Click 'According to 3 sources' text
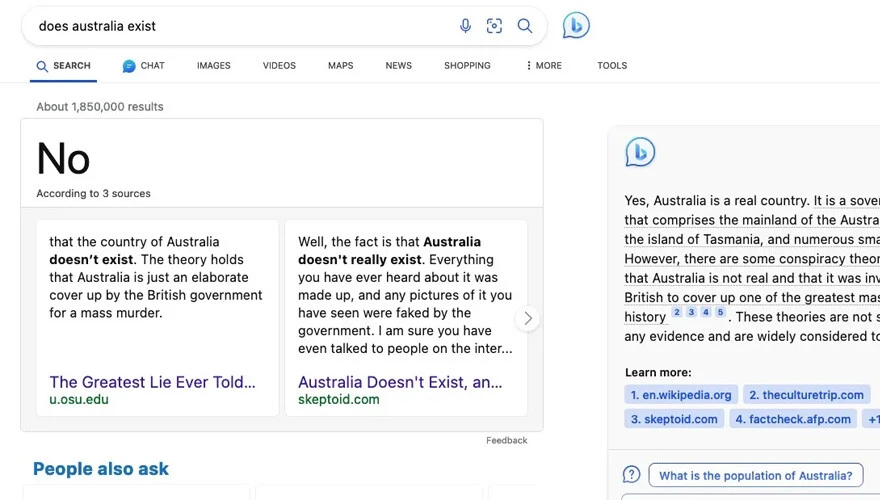This screenshot has height=500, width=880. click(x=94, y=194)
